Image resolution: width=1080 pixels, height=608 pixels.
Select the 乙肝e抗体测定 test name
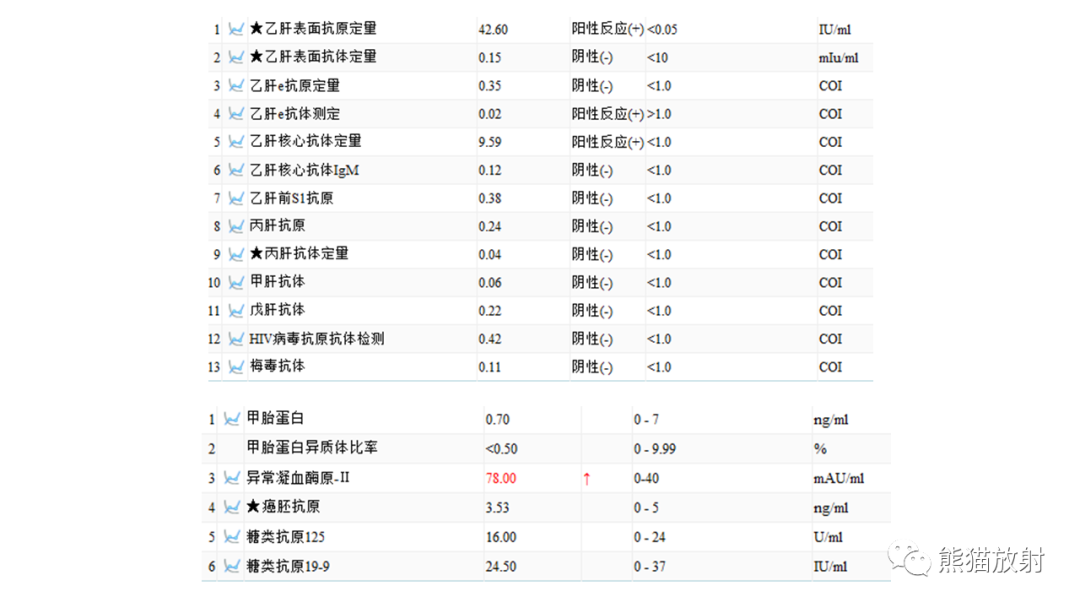(x=295, y=114)
